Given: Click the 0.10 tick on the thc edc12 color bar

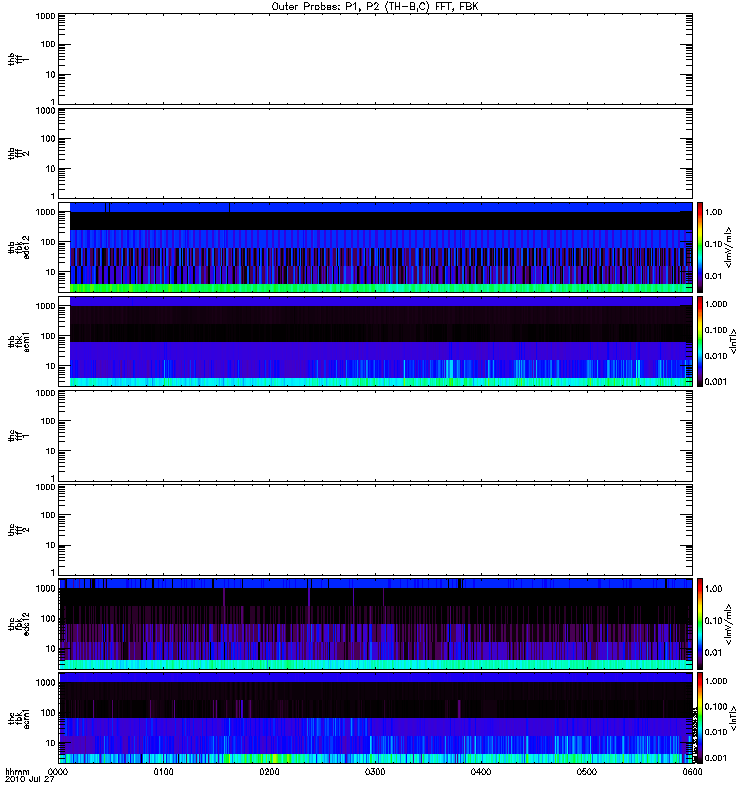Looking at the screenshot, I should [713, 620].
